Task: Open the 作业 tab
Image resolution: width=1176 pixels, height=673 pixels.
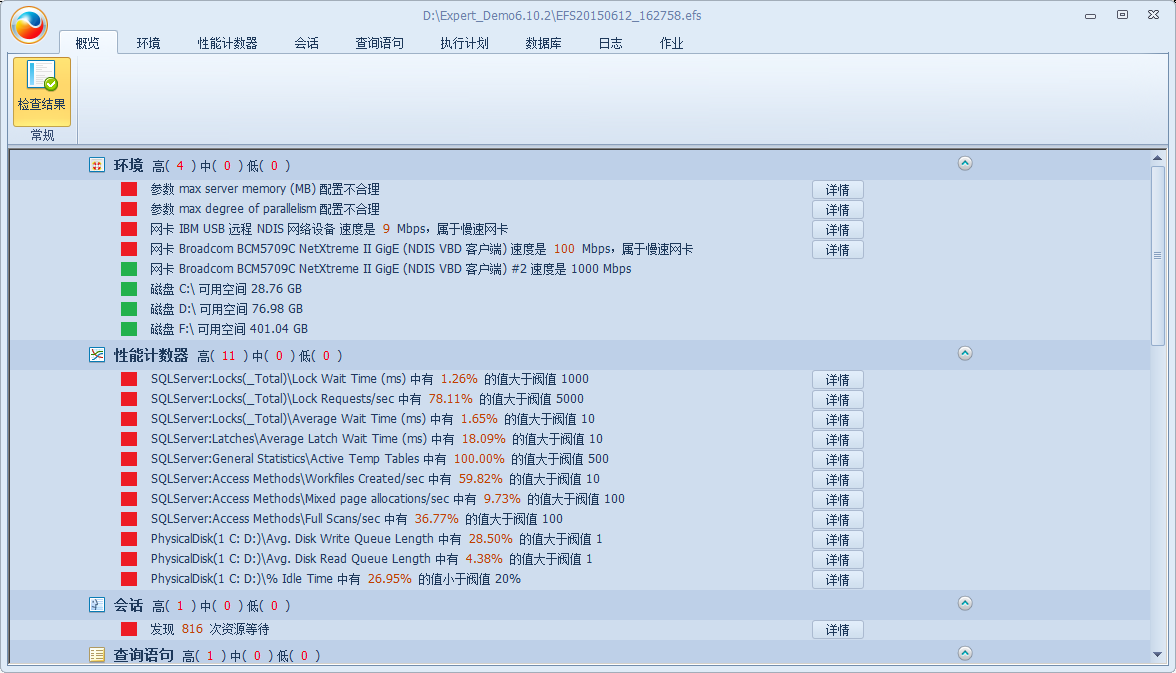Action: (671, 43)
